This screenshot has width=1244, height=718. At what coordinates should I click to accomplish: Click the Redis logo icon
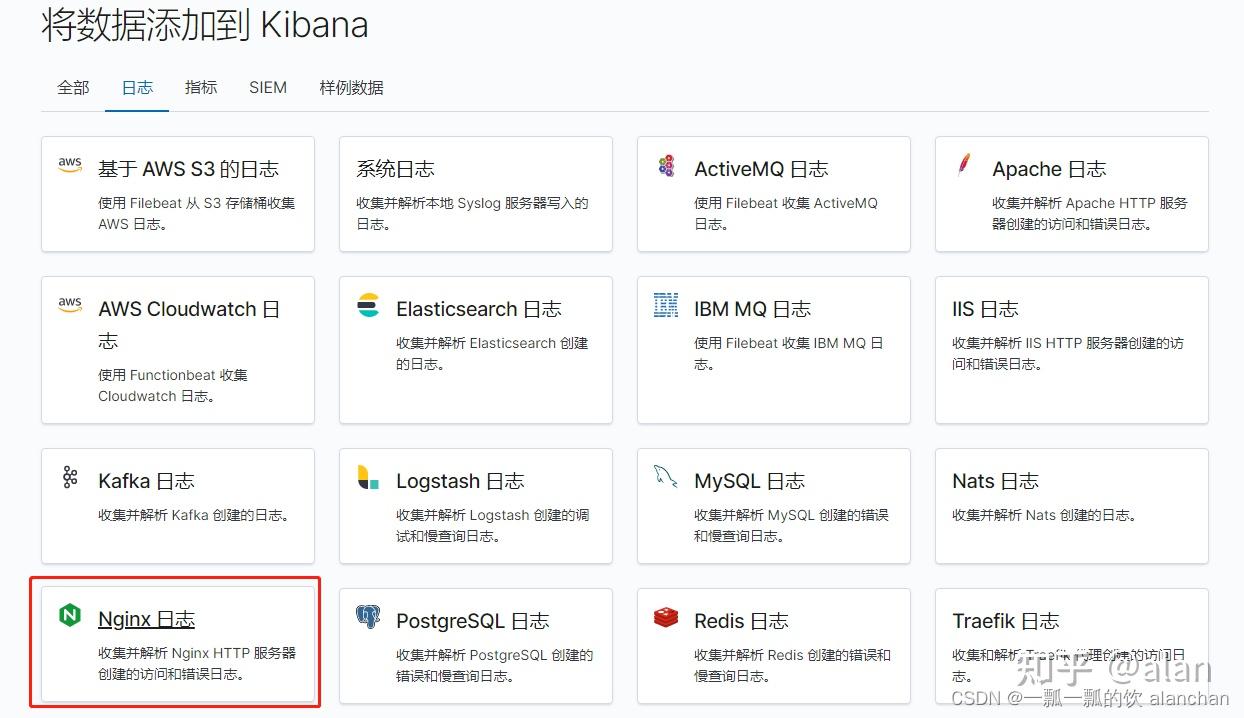665,618
